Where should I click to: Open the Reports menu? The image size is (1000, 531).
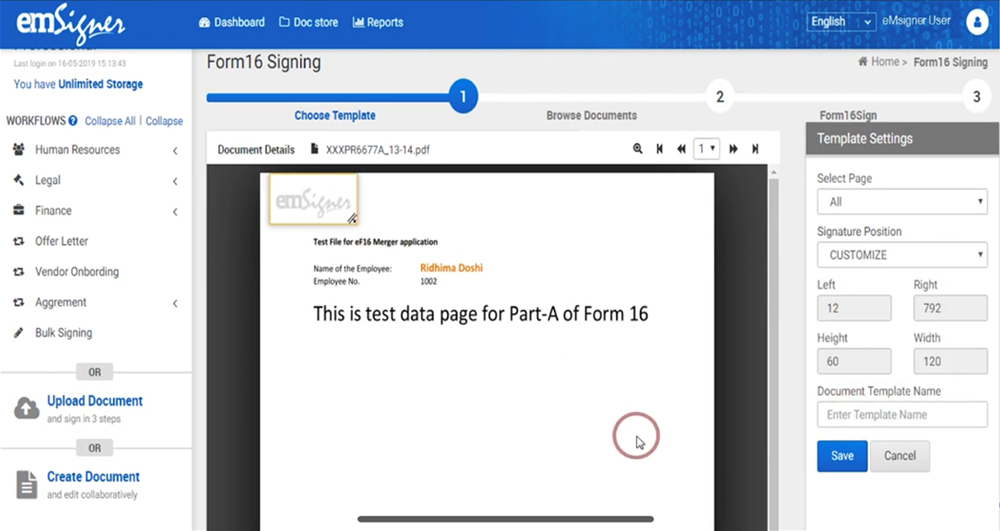click(x=378, y=22)
